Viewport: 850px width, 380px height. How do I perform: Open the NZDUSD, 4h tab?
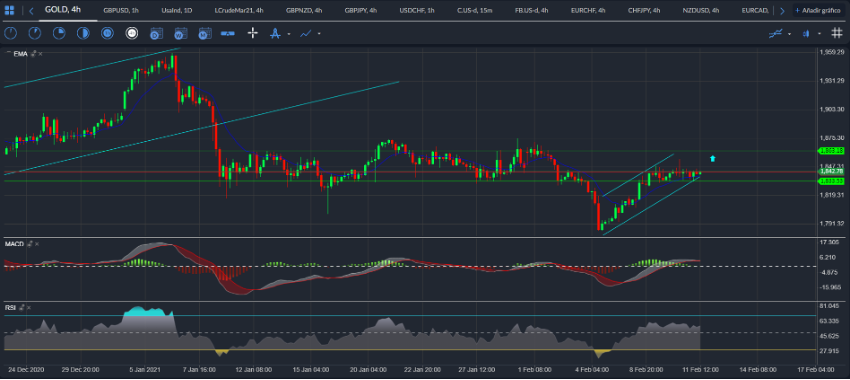(x=701, y=10)
